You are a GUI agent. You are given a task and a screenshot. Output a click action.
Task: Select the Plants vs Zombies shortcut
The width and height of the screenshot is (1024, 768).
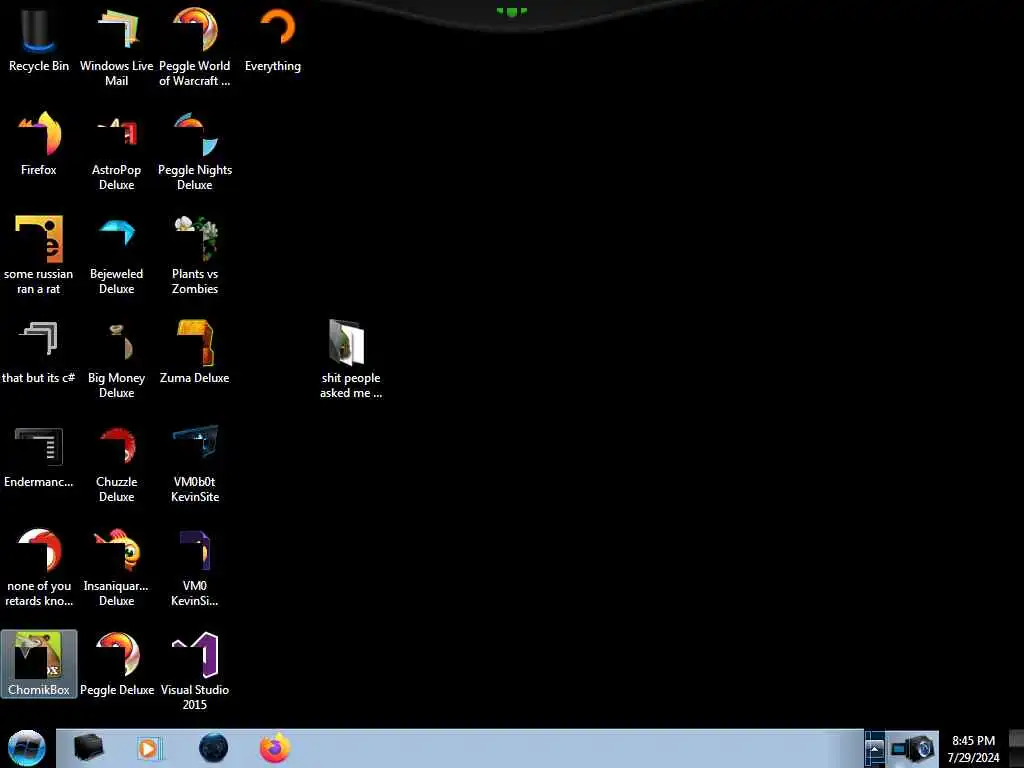(x=195, y=255)
